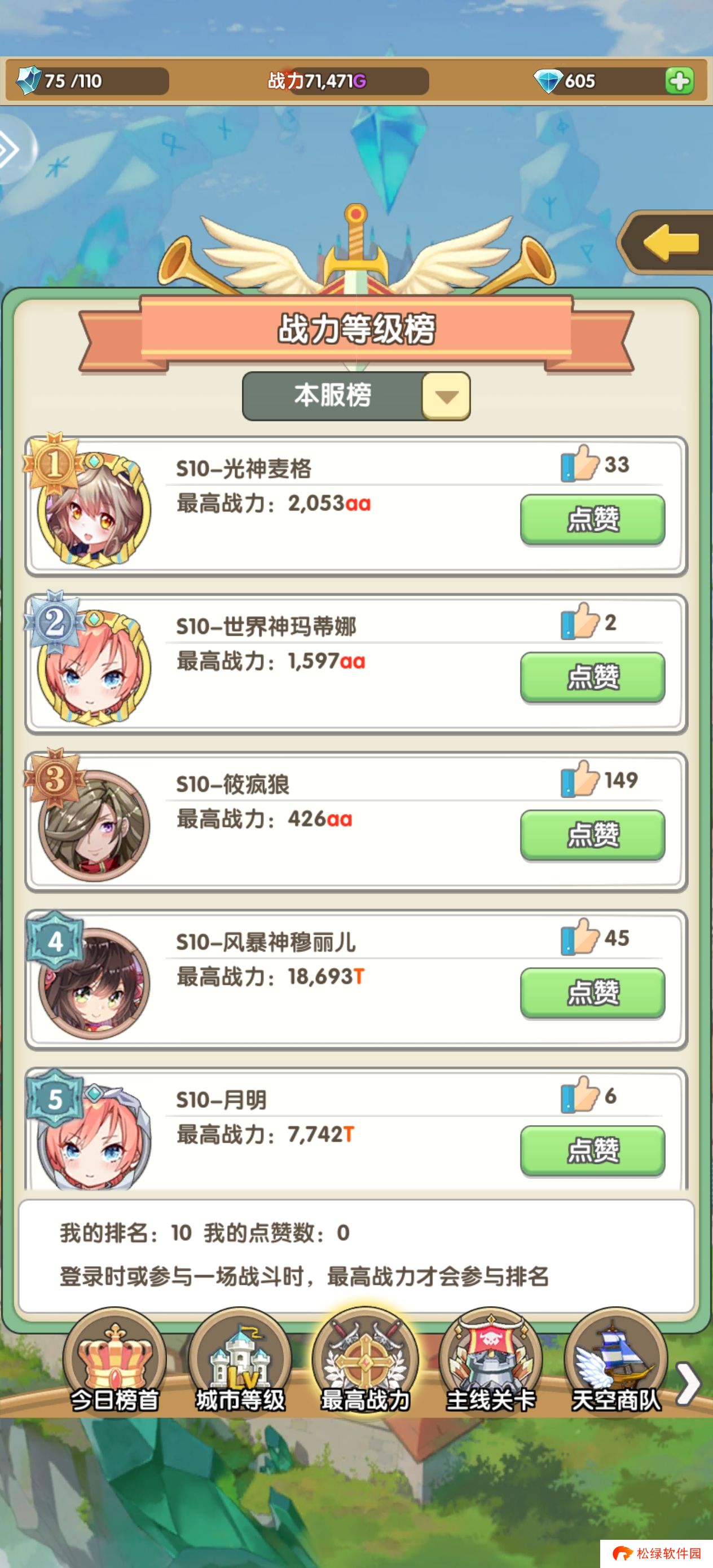Click the blue diamond currency icon
Image resolution: width=713 pixels, height=1568 pixels.
pos(548,80)
